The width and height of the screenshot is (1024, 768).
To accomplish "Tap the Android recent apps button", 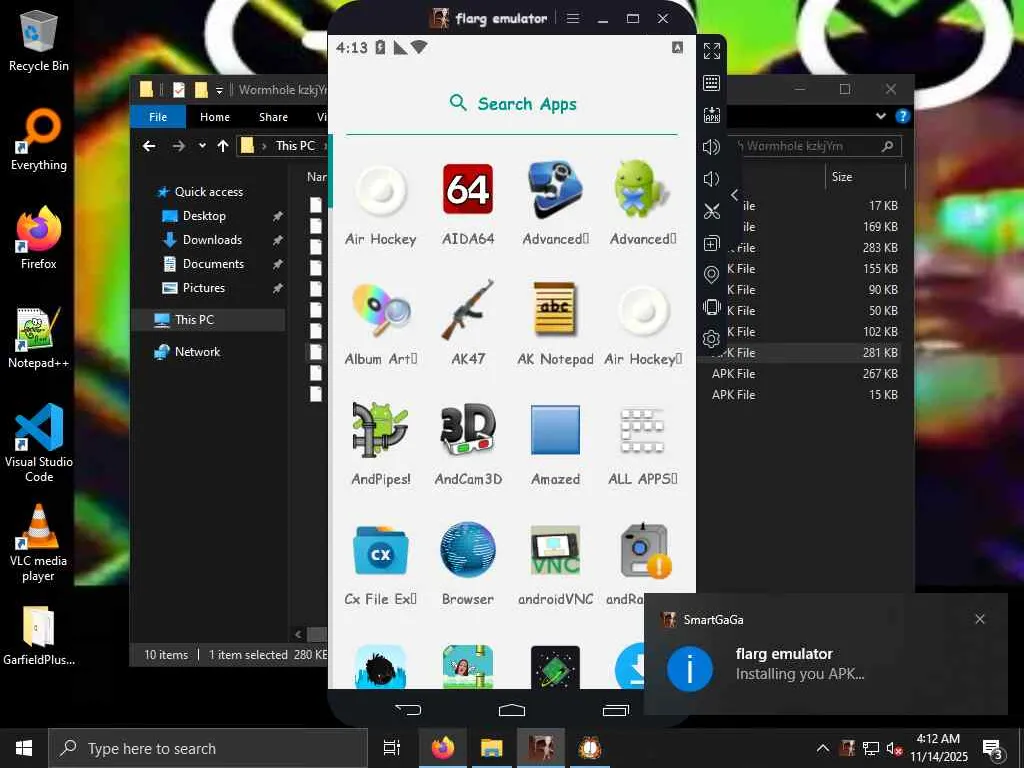I will pyautogui.click(x=615, y=709).
